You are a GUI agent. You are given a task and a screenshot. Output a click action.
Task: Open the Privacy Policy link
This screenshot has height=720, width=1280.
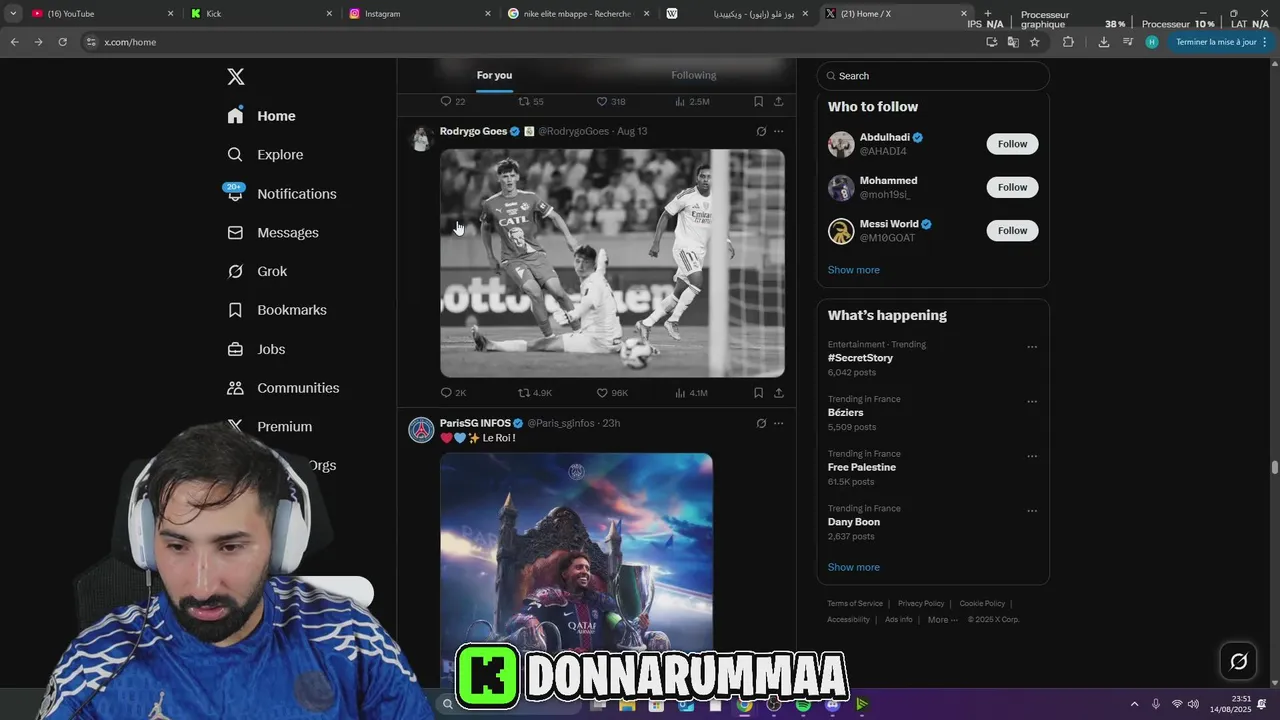click(921, 604)
